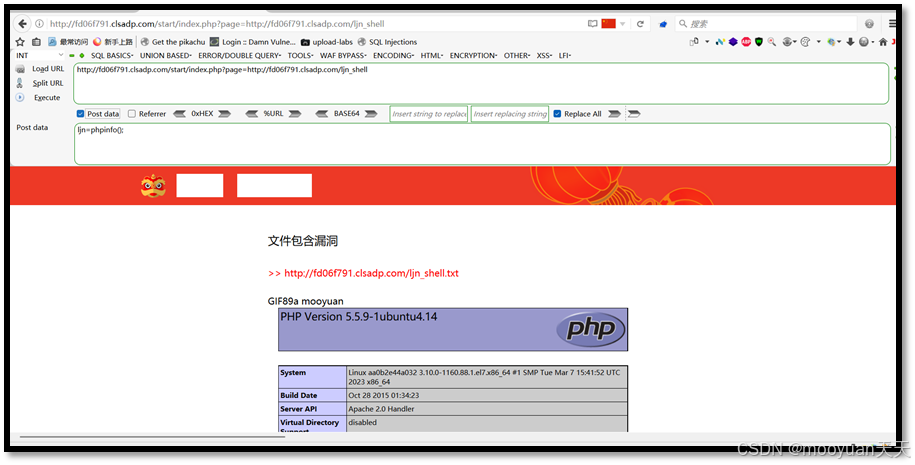Open the INT type dropdown

pos(39,55)
